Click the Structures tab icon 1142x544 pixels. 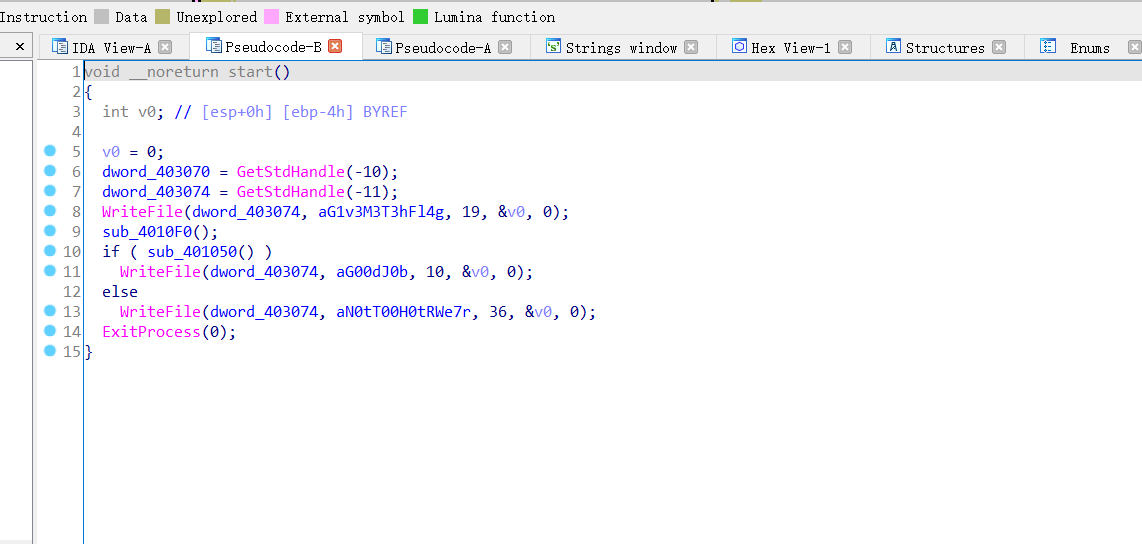coord(894,47)
